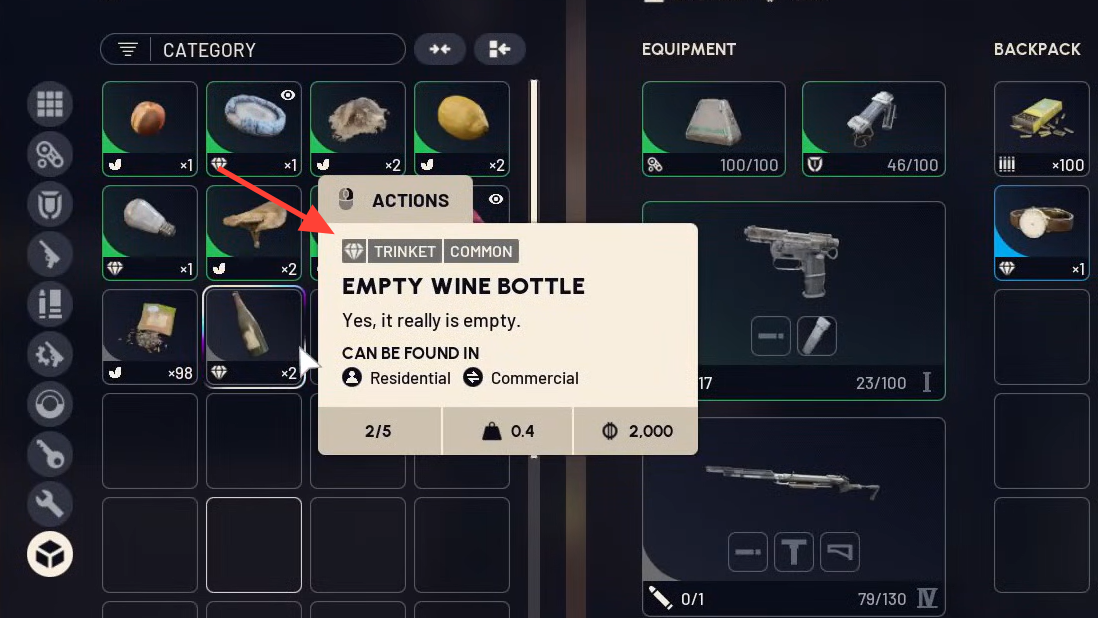Toggle eye icon beside Actions tab
This screenshot has width=1098, height=618.
tap(496, 199)
